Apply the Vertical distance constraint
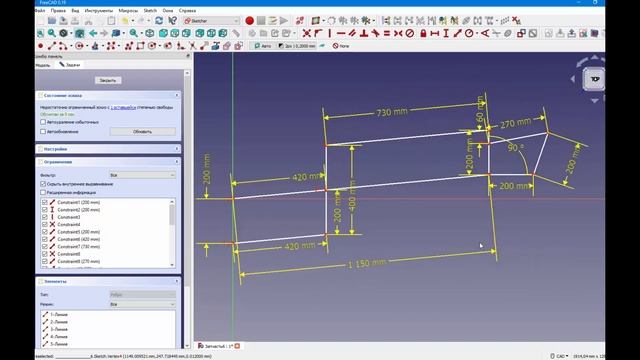 (446, 33)
